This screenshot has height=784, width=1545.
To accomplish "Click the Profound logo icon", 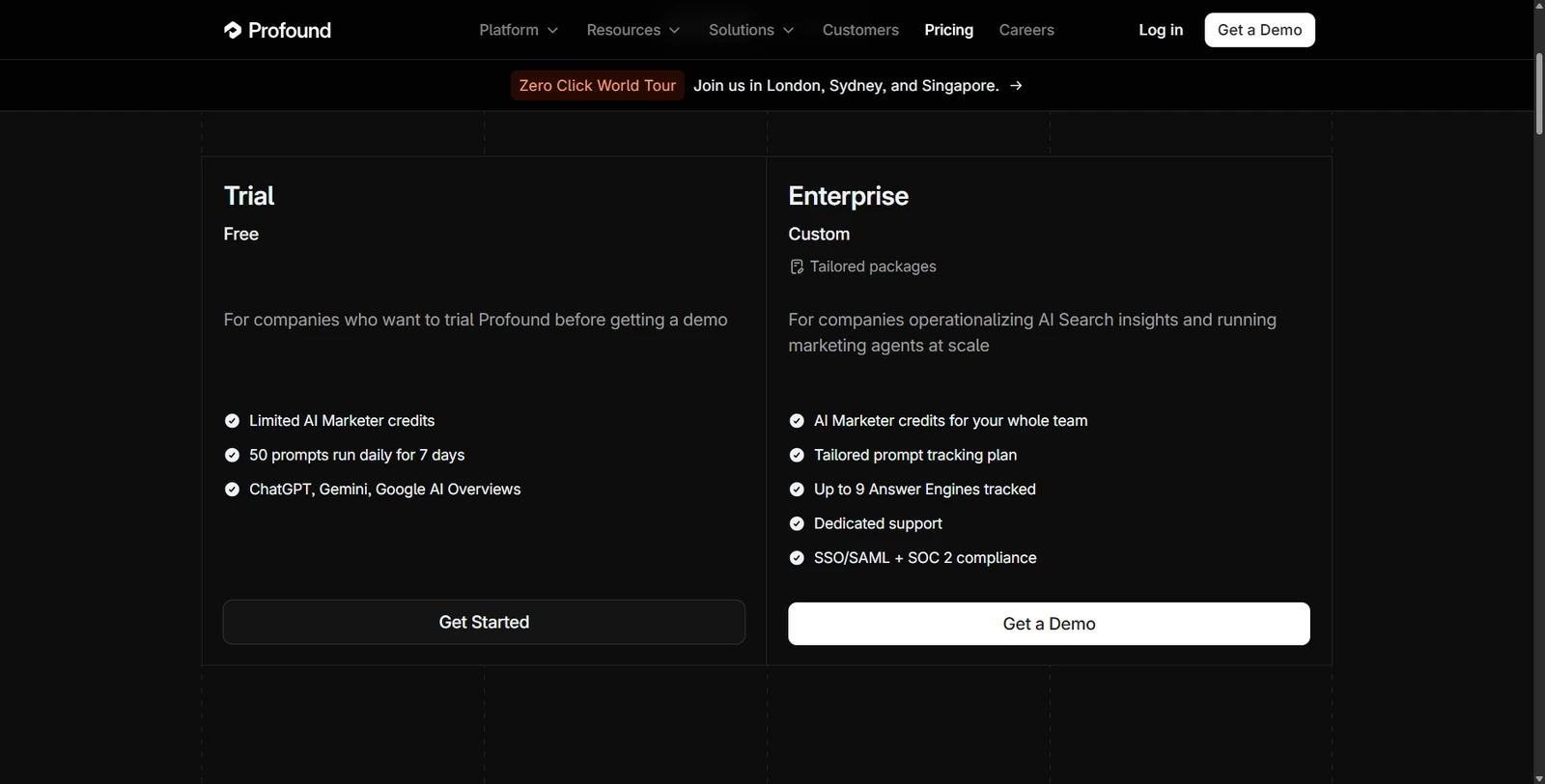I will (233, 30).
